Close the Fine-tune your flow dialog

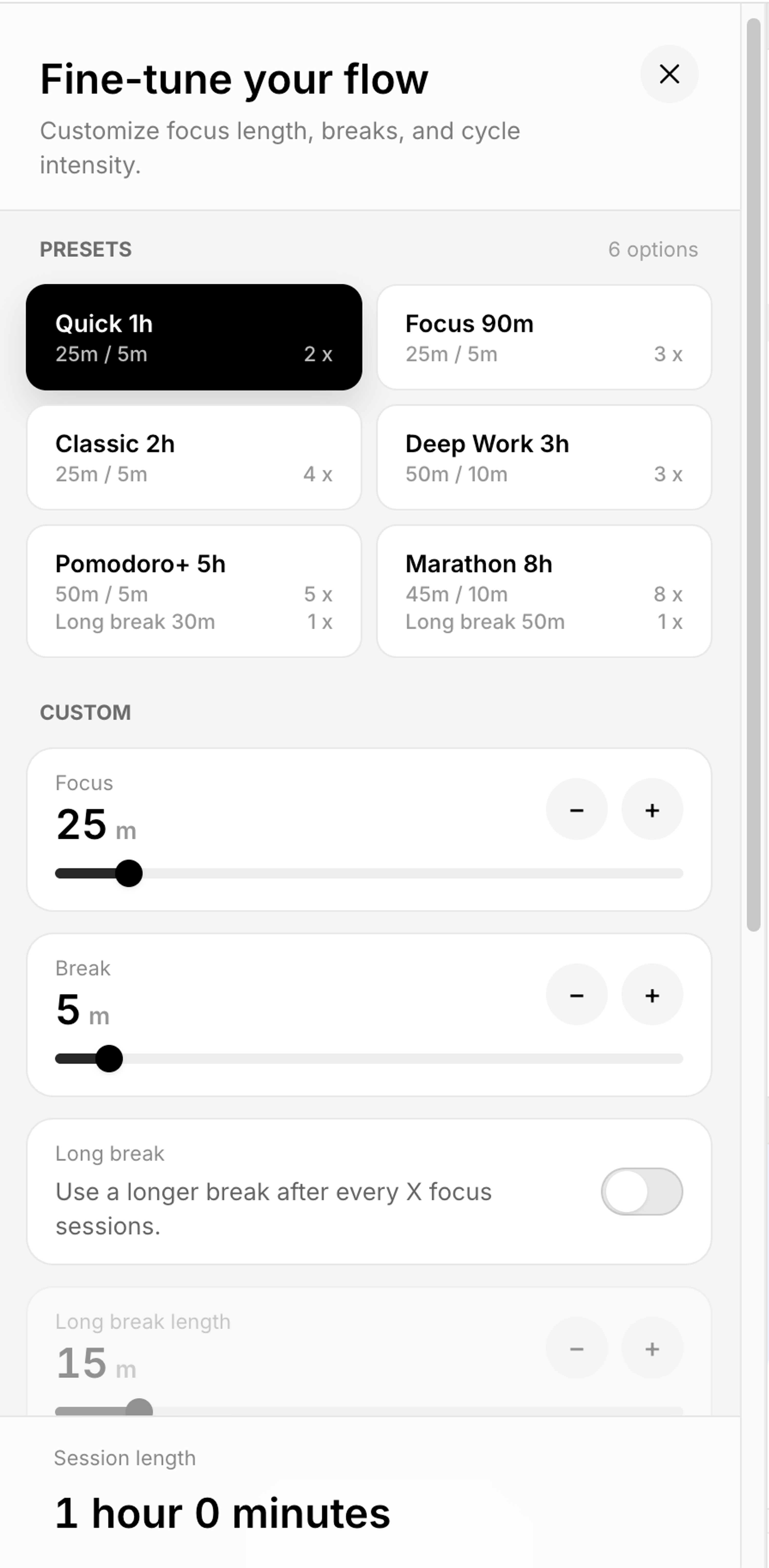[x=669, y=74]
